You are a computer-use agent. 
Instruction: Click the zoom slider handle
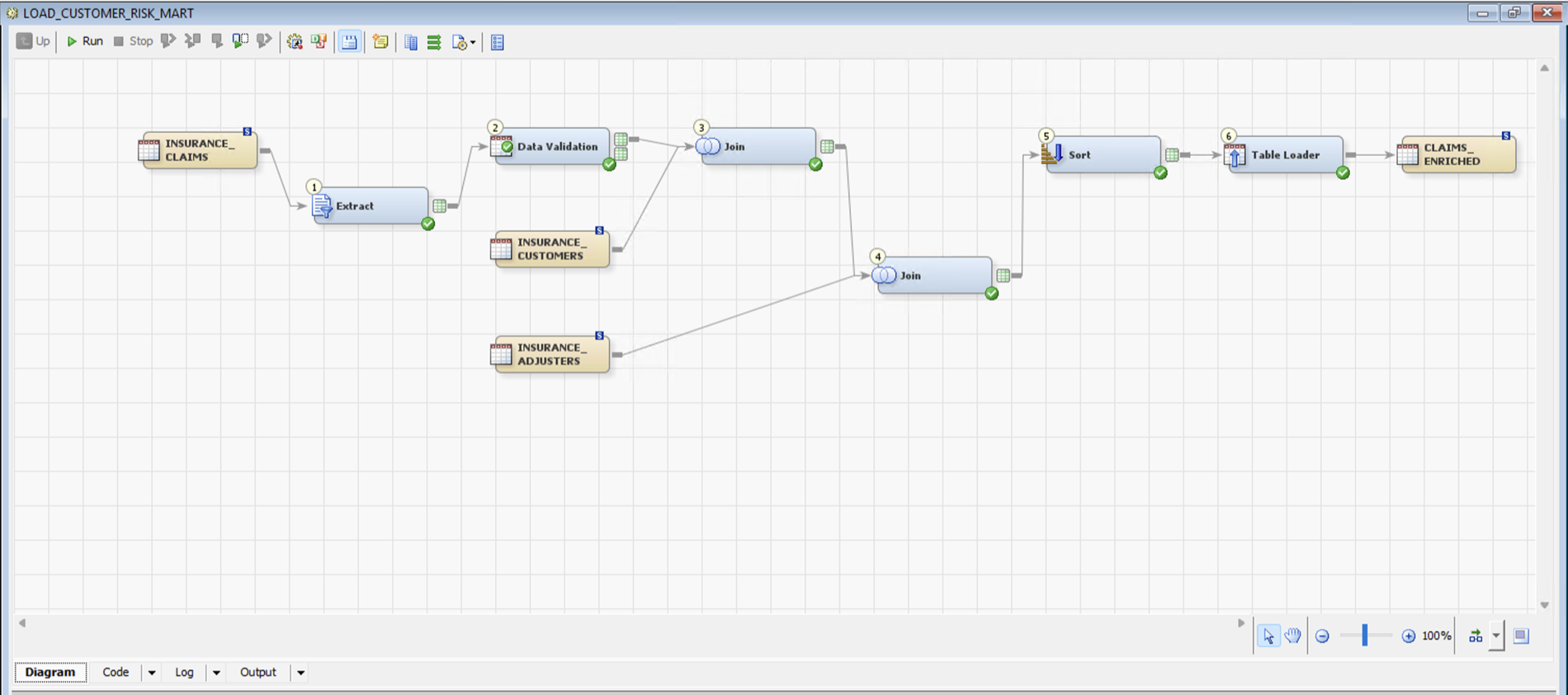pyautogui.click(x=1365, y=635)
